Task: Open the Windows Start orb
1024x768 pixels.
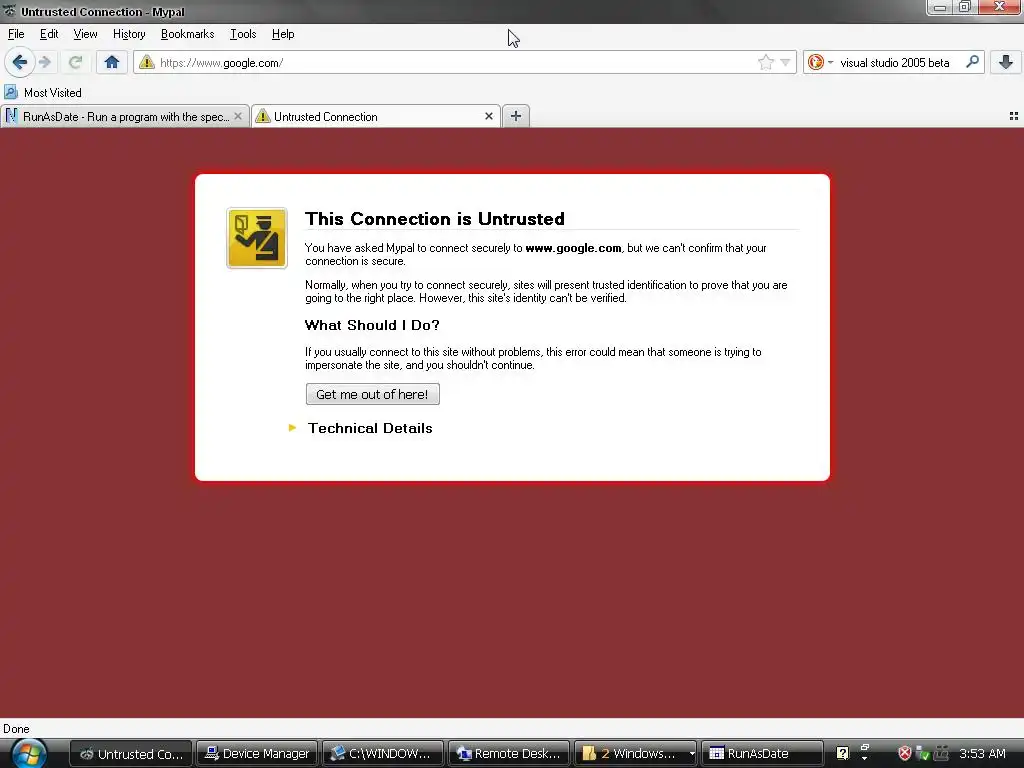Action: click(x=29, y=754)
